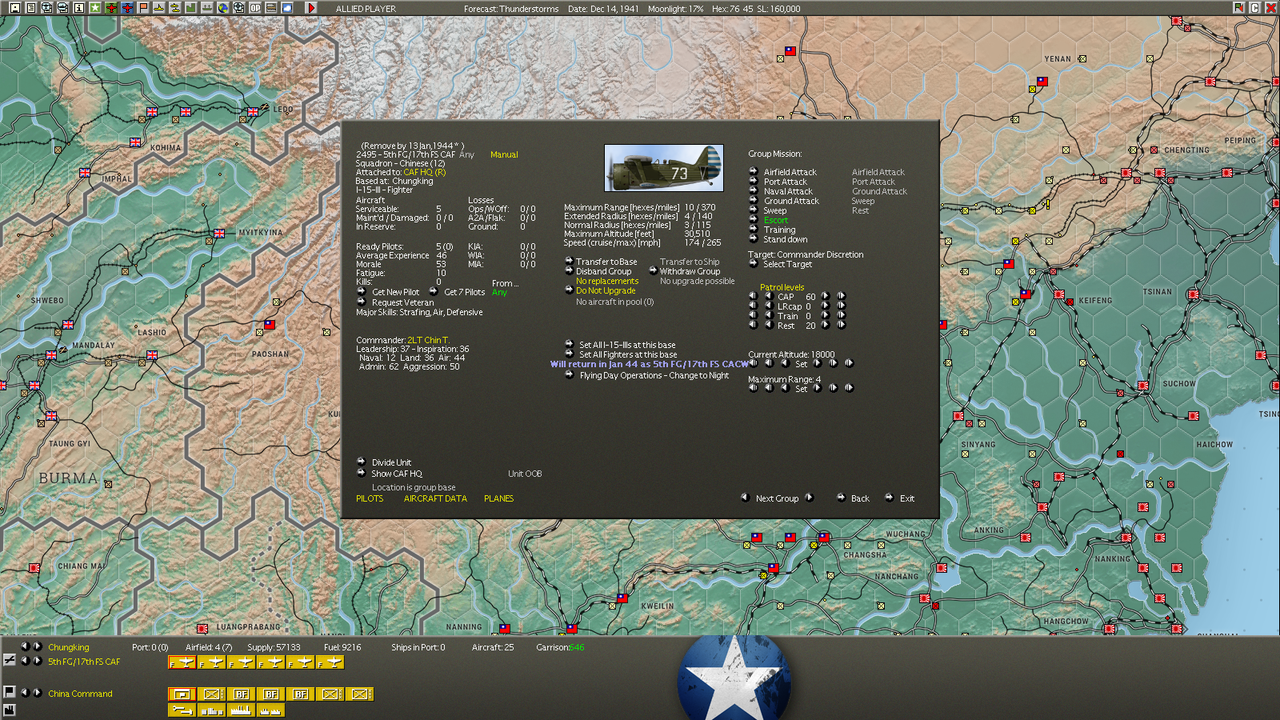Go to next base arrow beside Chungking
The image size is (1280, 720).
coord(37,647)
